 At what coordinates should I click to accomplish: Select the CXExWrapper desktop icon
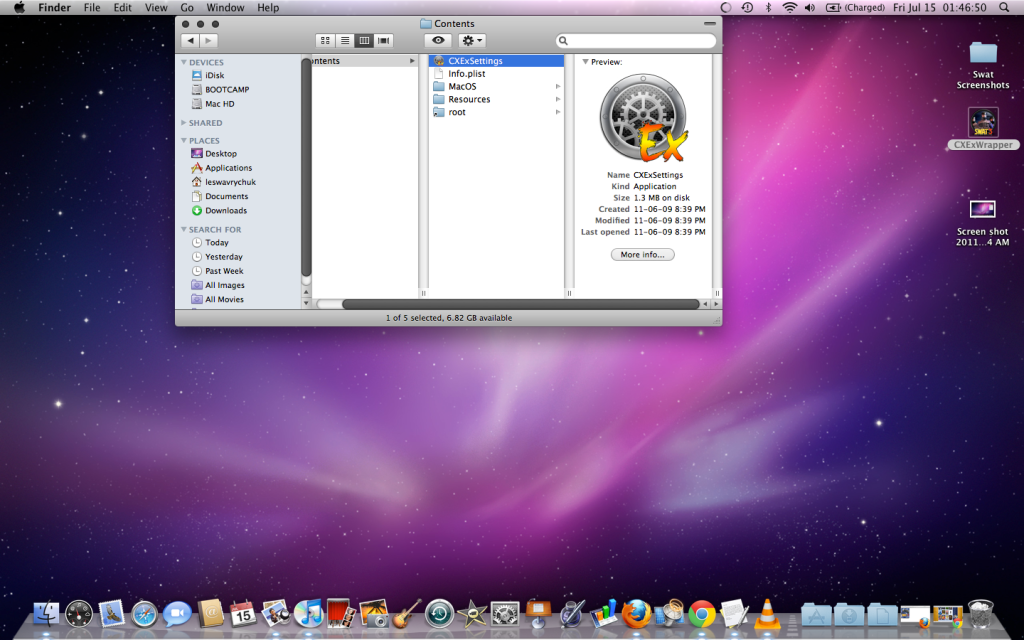983,129
